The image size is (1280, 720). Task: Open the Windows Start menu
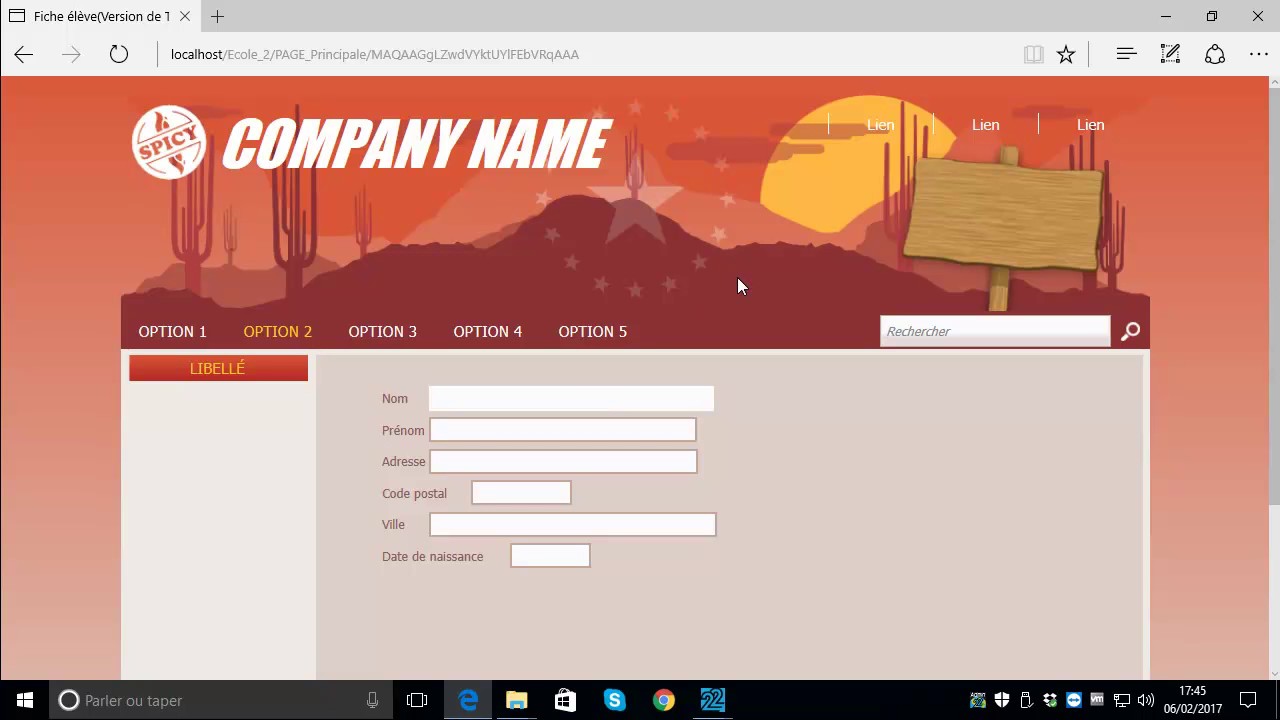tap(24, 700)
